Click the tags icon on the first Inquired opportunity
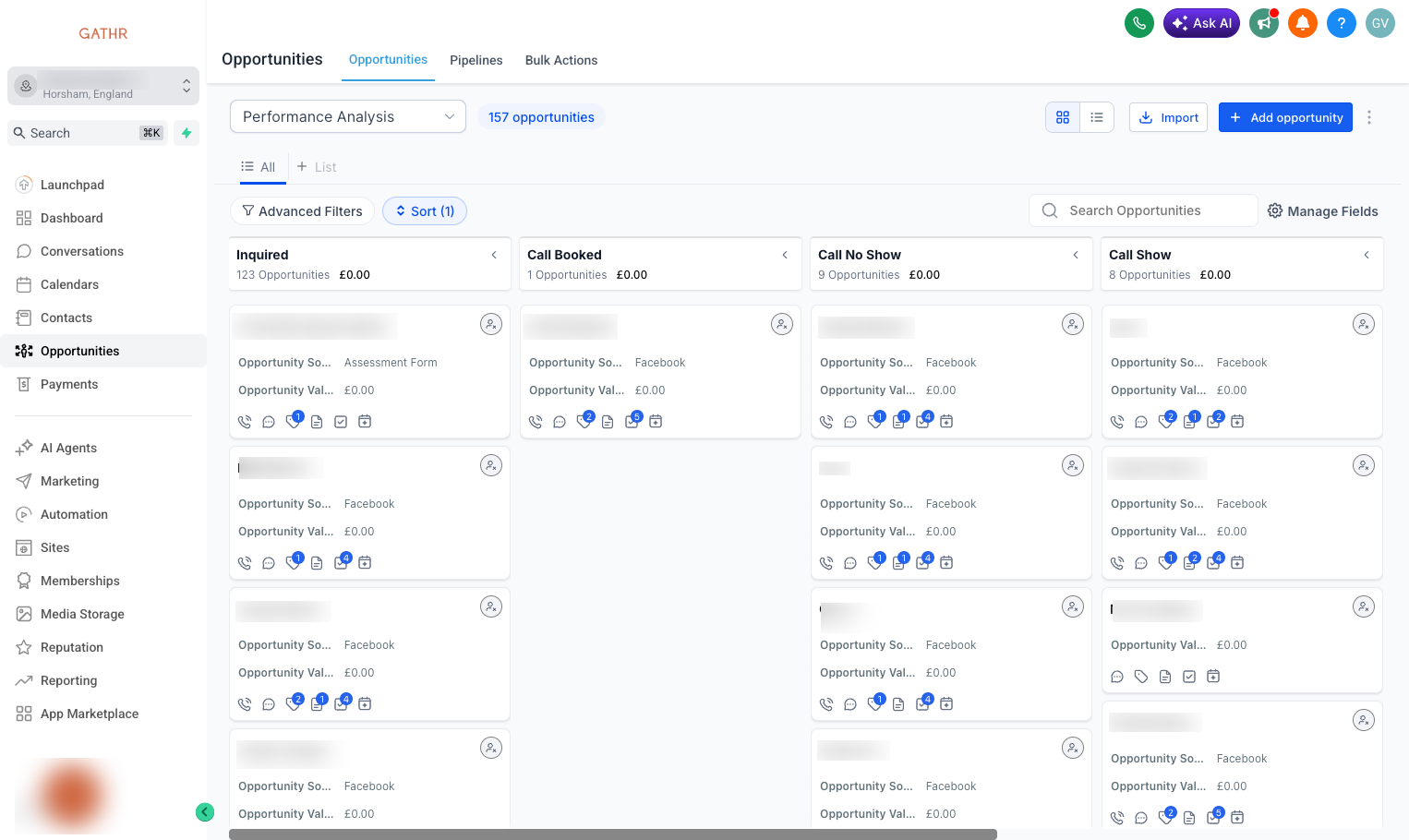The image size is (1409, 840). coord(293,421)
